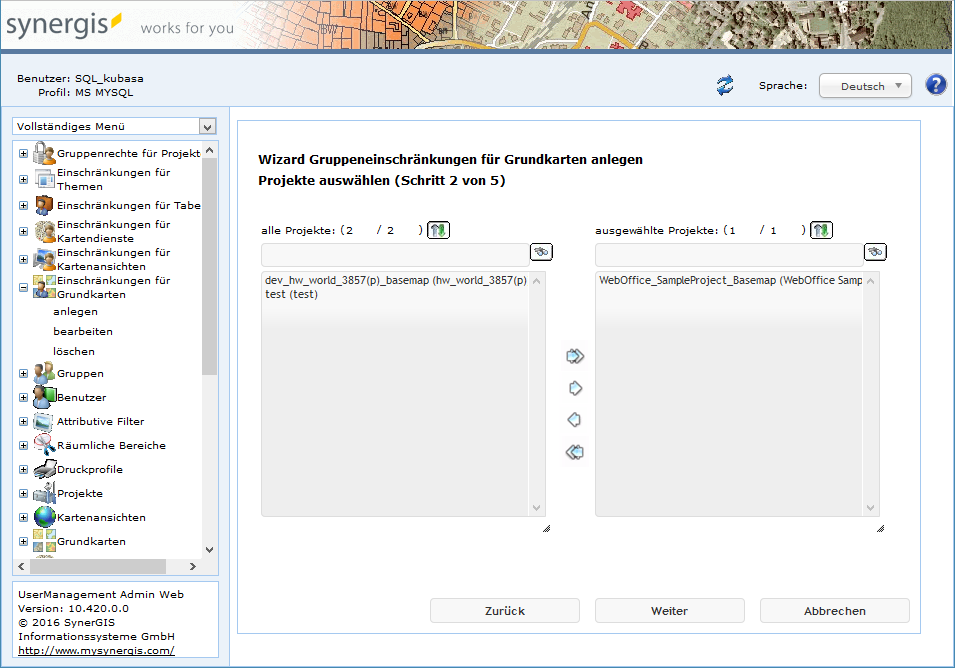
Task: Expand the Gruppen tree node
Action: point(23,373)
